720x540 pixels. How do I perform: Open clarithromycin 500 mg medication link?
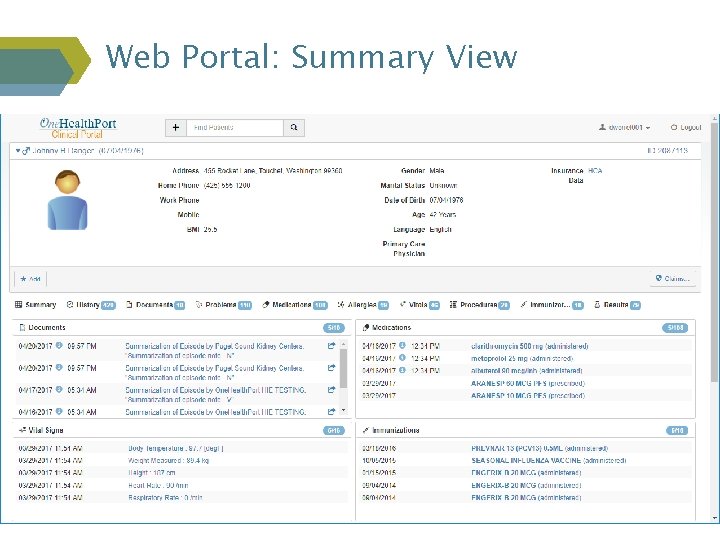point(529,346)
